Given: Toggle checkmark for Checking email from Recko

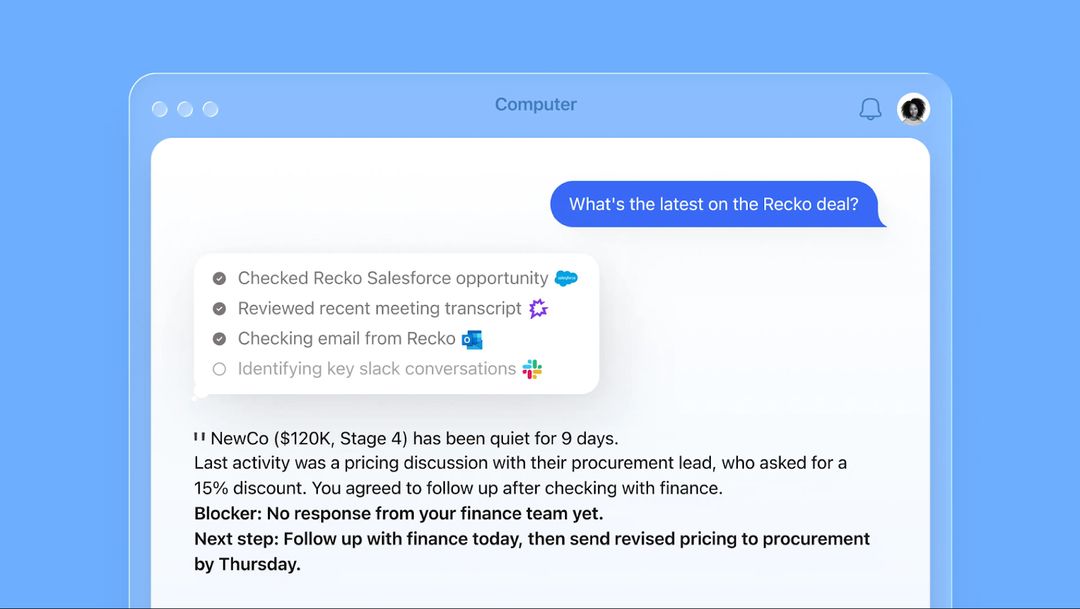Looking at the screenshot, I should click(219, 339).
